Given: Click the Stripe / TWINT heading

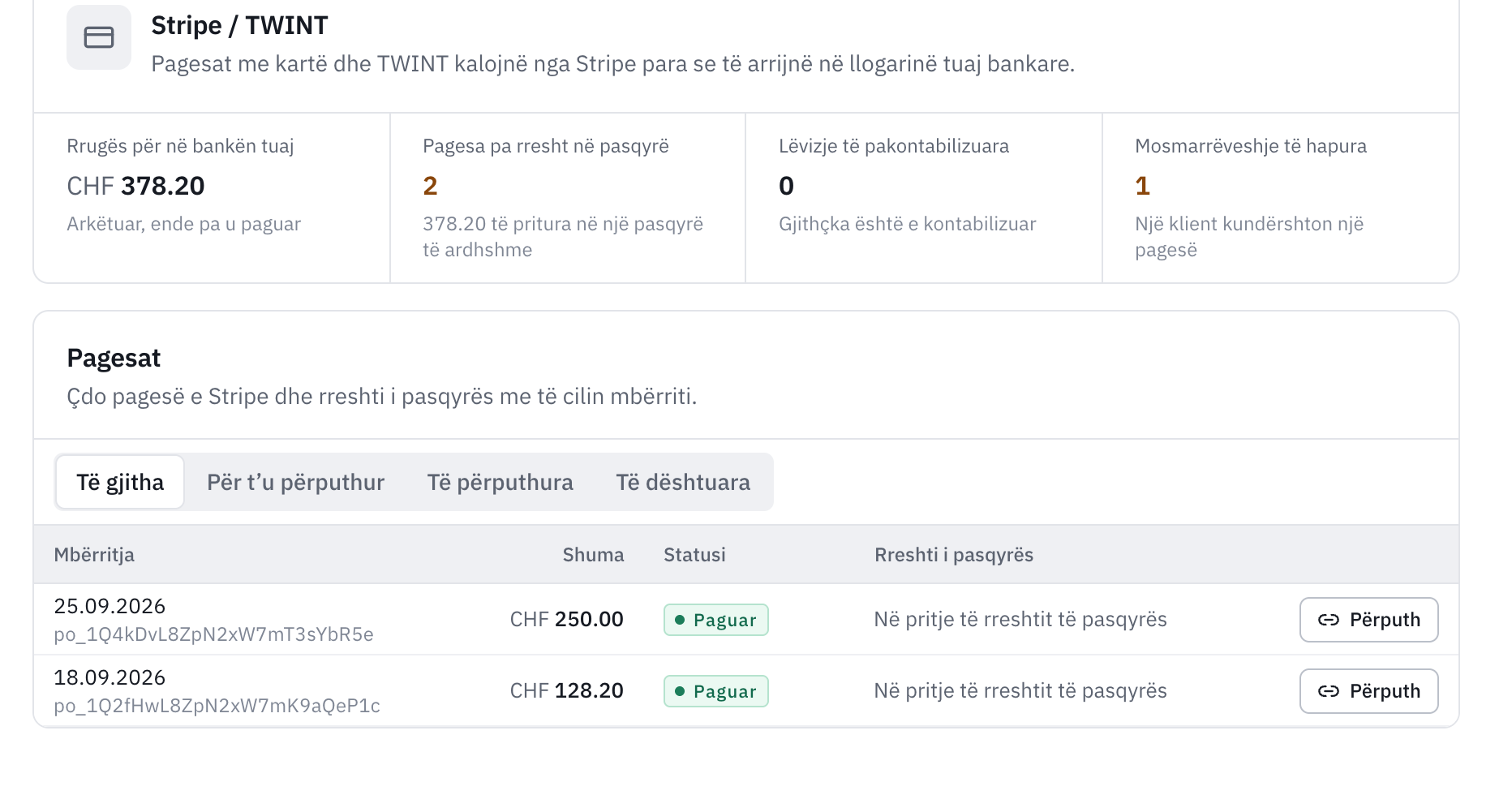Looking at the screenshot, I should click(x=239, y=25).
